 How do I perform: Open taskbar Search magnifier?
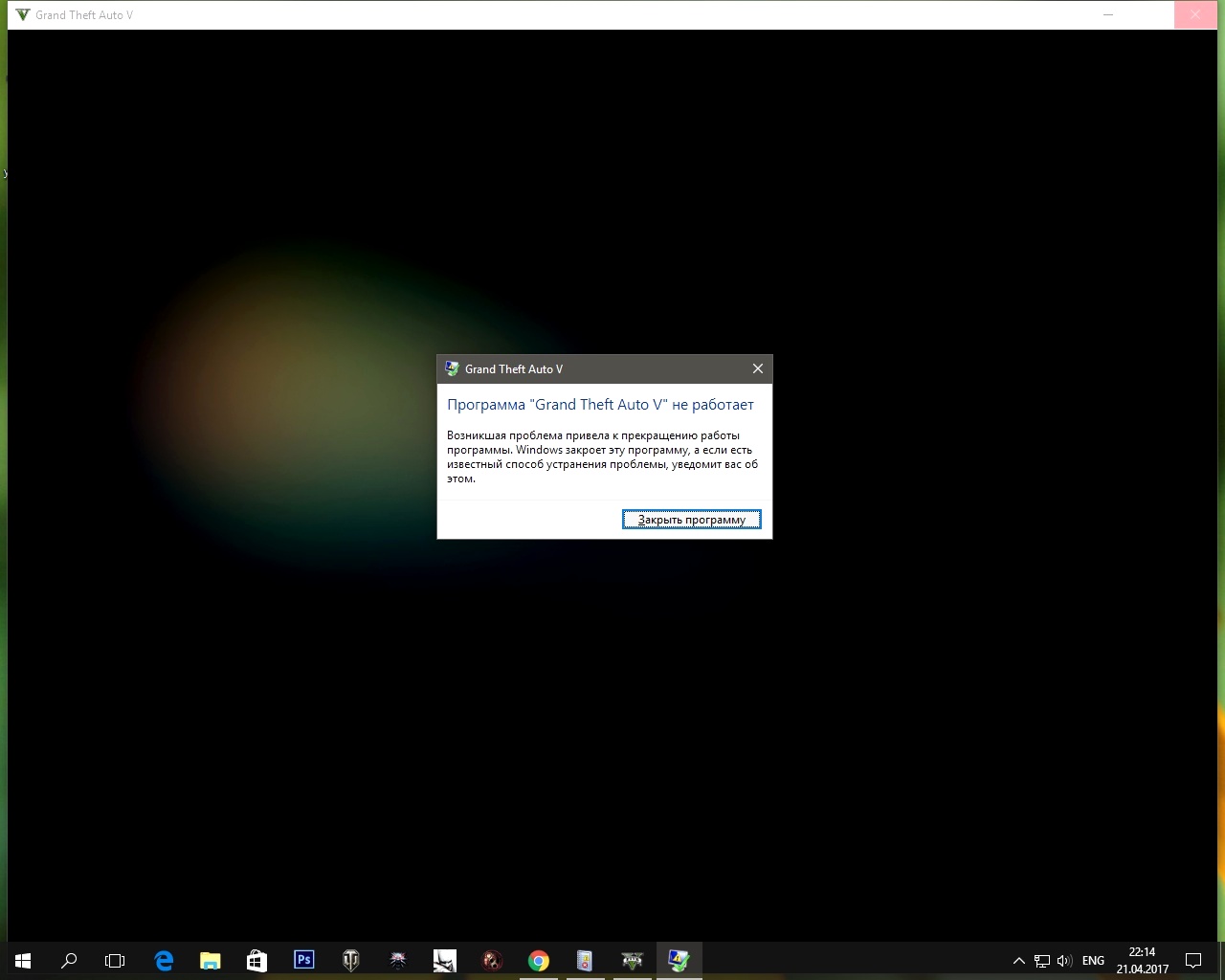click(69, 960)
